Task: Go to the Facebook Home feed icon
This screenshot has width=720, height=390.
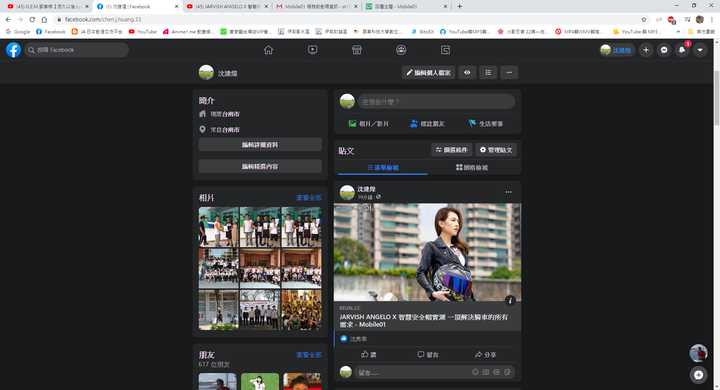Action: click(268, 50)
